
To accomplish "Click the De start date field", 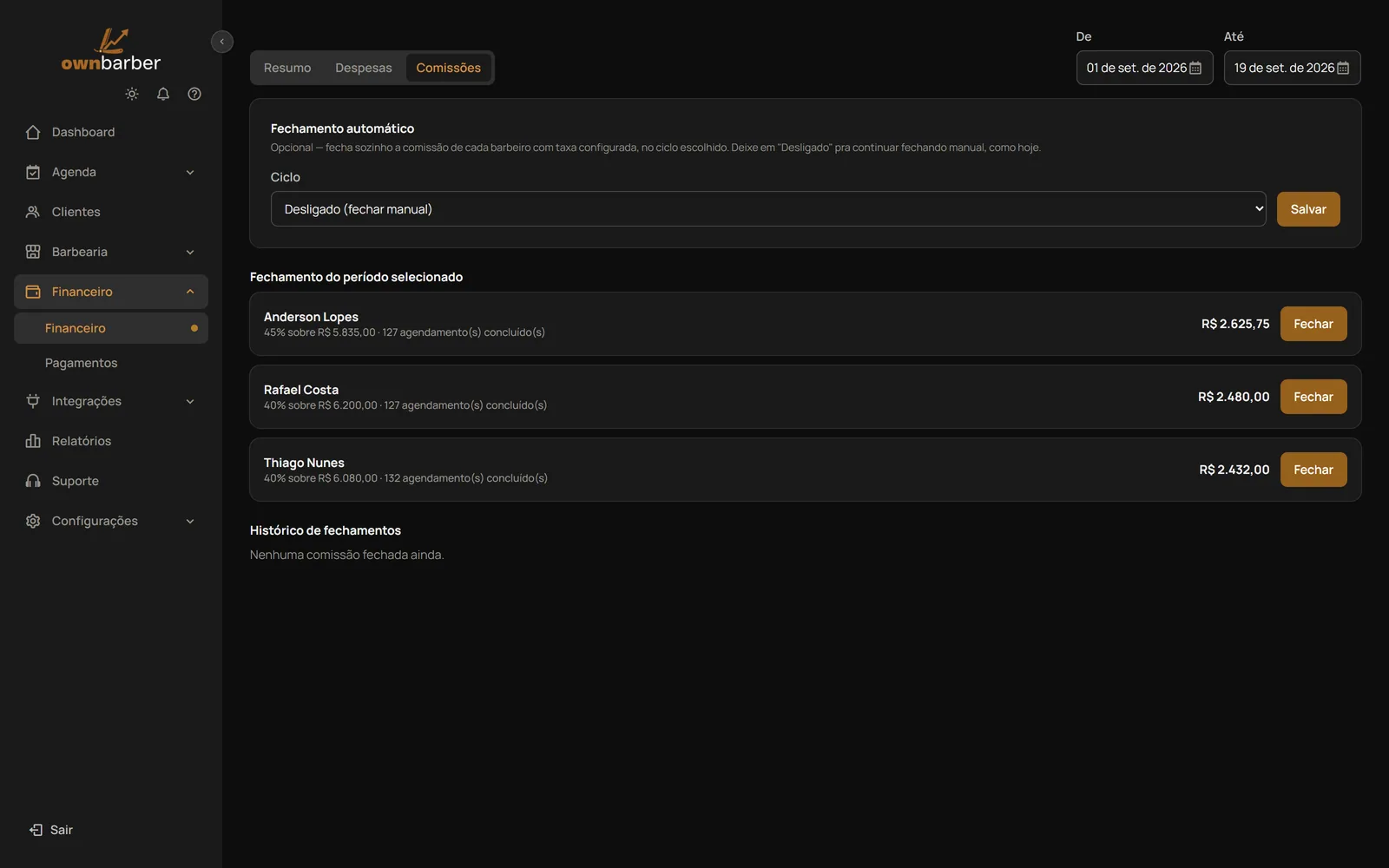I will 1145,68.
